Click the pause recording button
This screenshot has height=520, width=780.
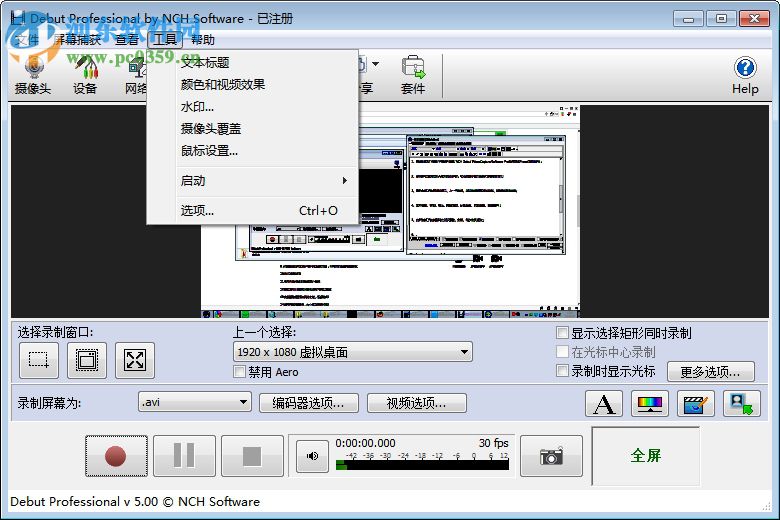(x=184, y=456)
